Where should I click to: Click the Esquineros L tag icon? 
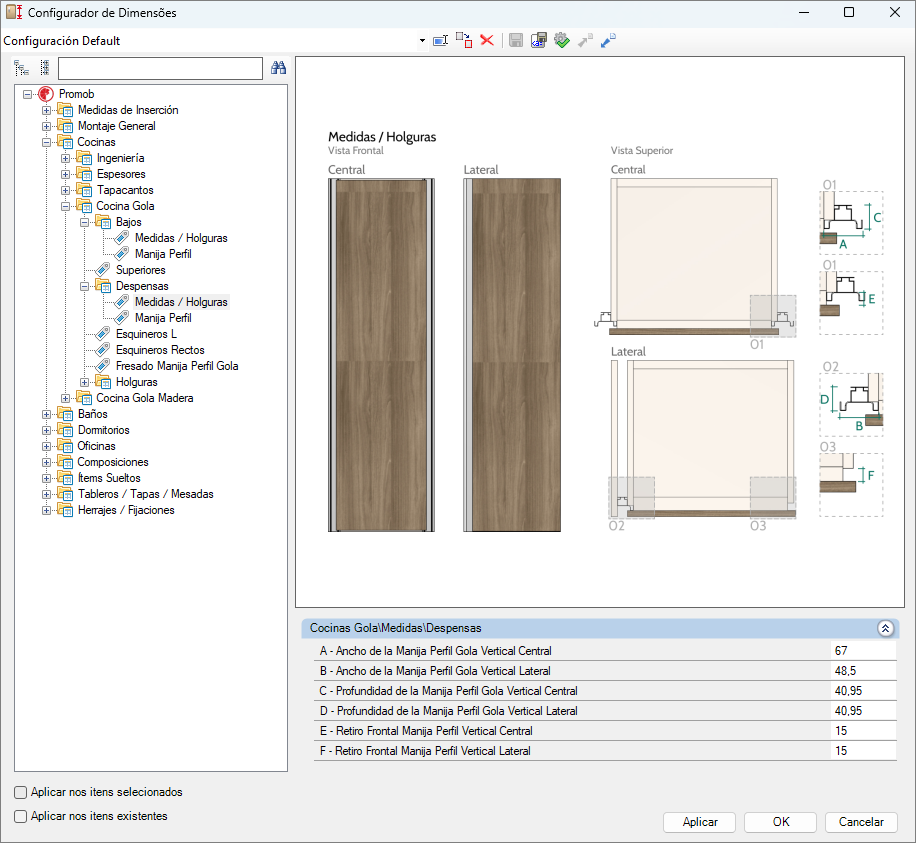(103, 334)
